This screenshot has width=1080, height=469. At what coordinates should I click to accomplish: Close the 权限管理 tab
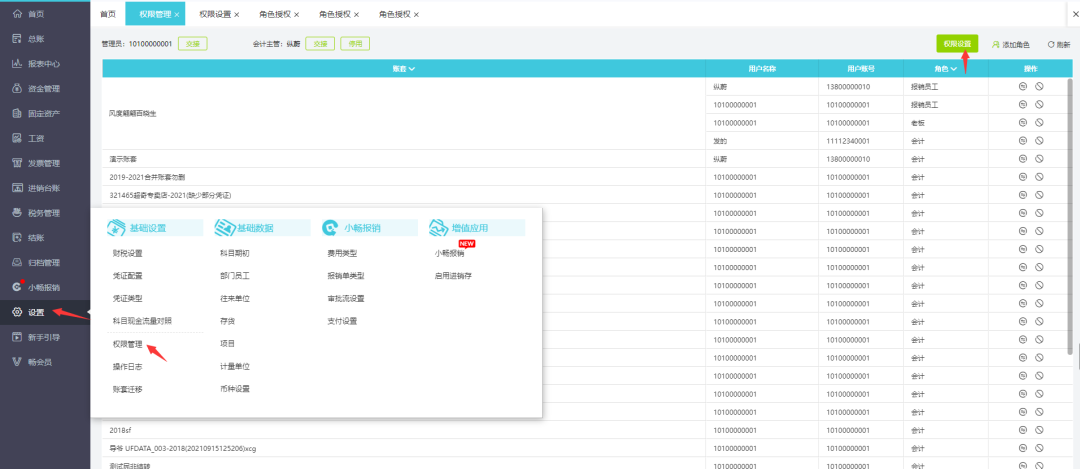(177, 15)
